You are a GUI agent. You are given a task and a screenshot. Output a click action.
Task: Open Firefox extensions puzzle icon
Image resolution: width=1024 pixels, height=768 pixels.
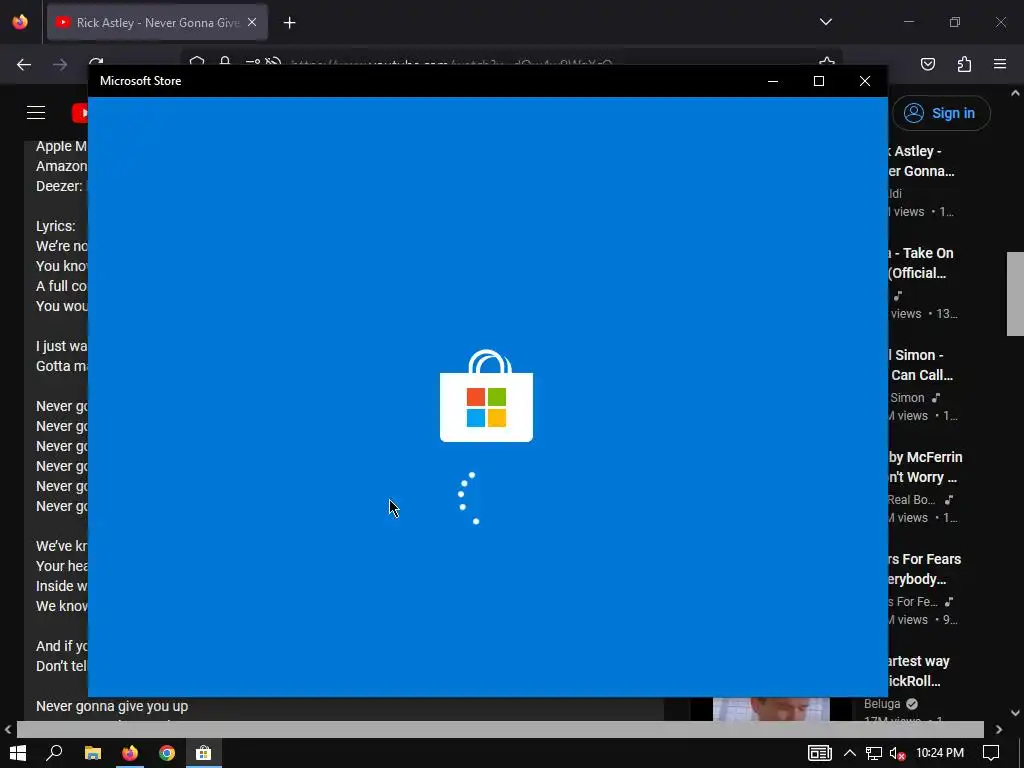[964, 64]
